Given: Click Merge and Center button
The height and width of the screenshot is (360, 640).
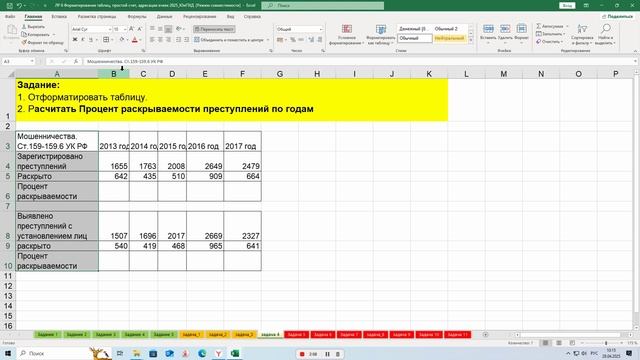Looking at the screenshot, I should pyautogui.click(x=229, y=40).
